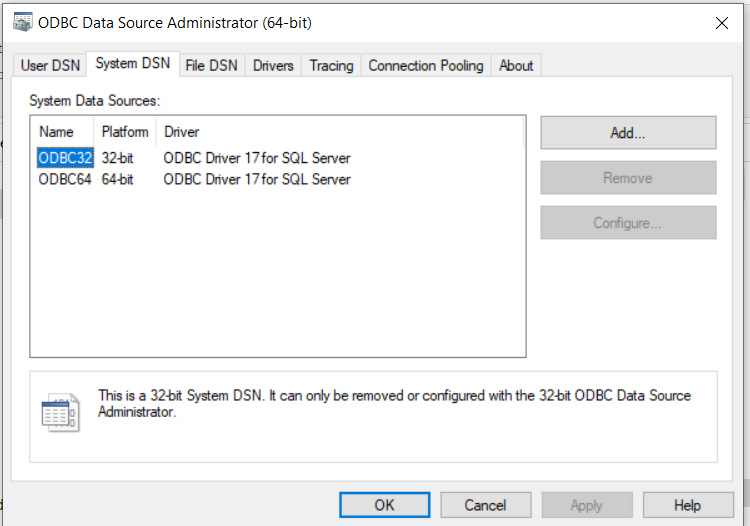Click the ODBC Administrator title bar icon
Image resolution: width=750 pixels, height=526 pixels.
(x=22, y=22)
